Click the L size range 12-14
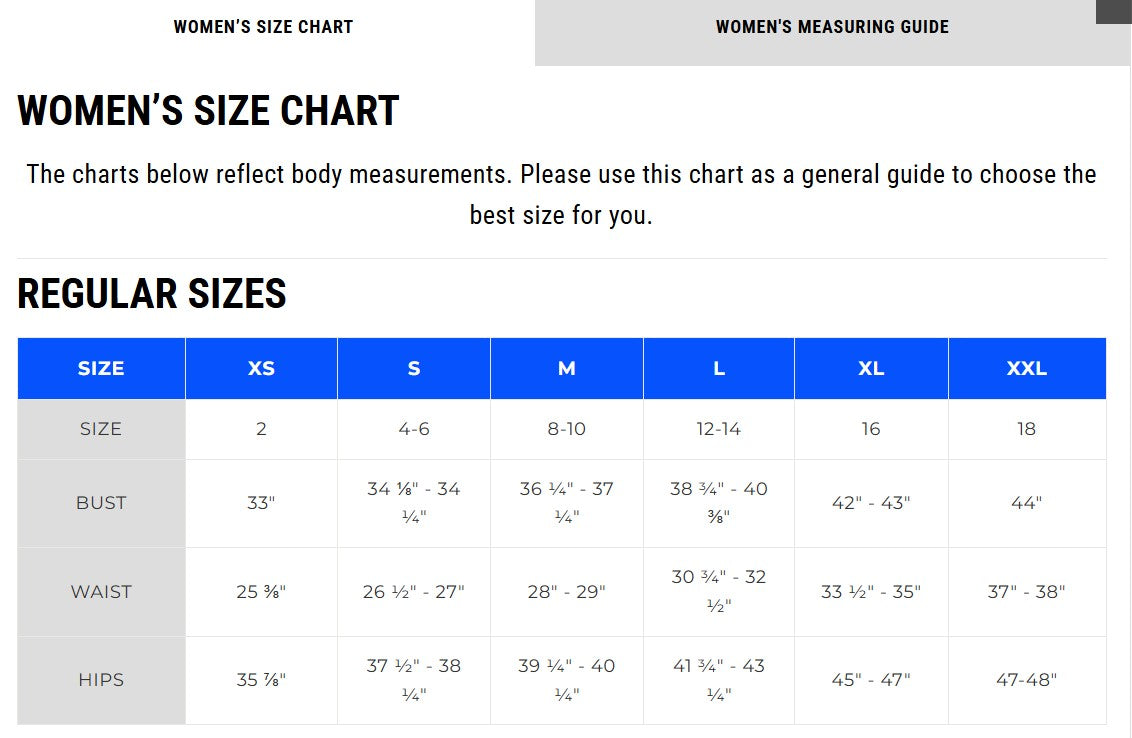Screen dimensions: 1132x738 tap(719, 429)
